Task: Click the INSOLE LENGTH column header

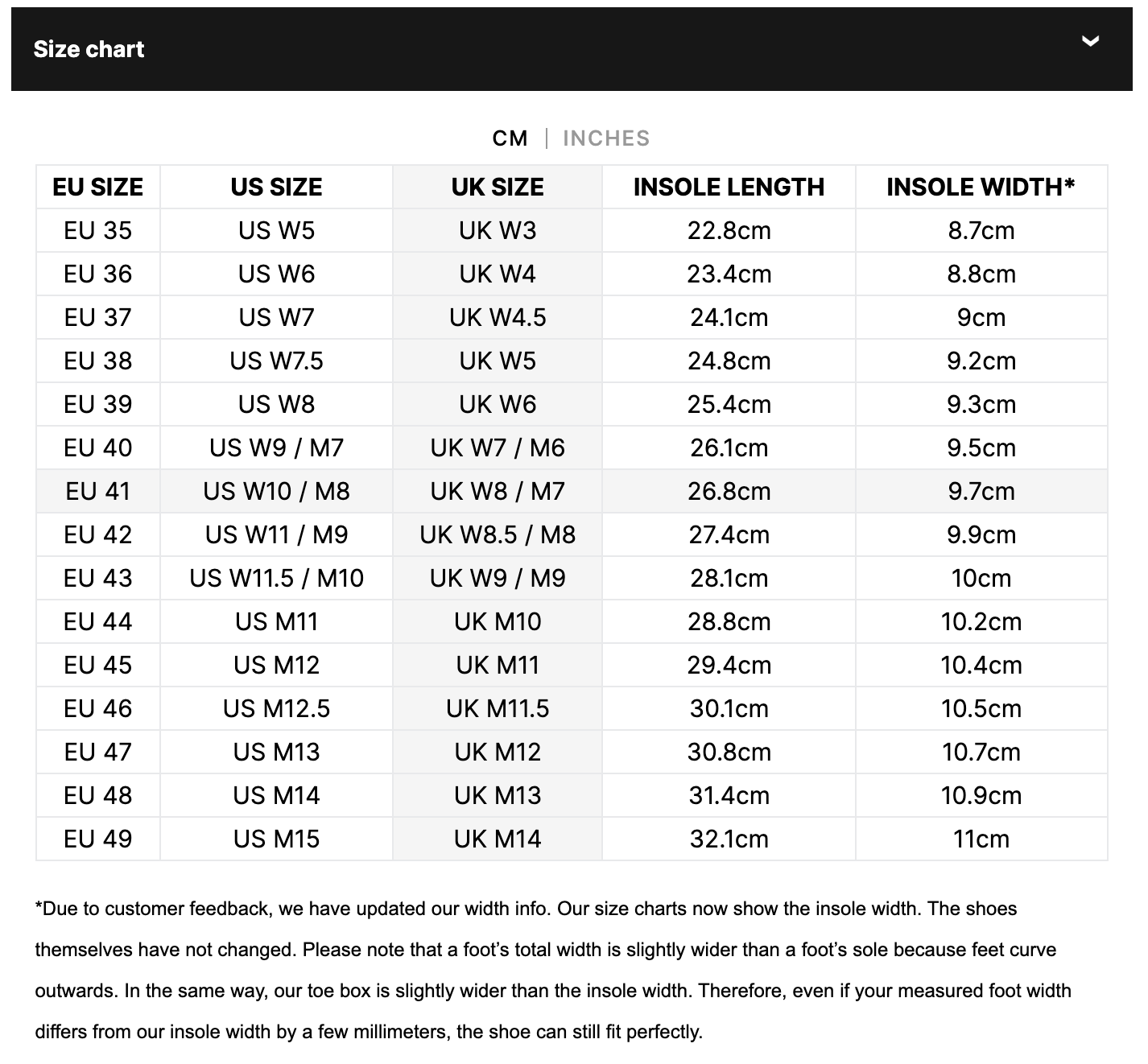Action: [x=729, y=187]
